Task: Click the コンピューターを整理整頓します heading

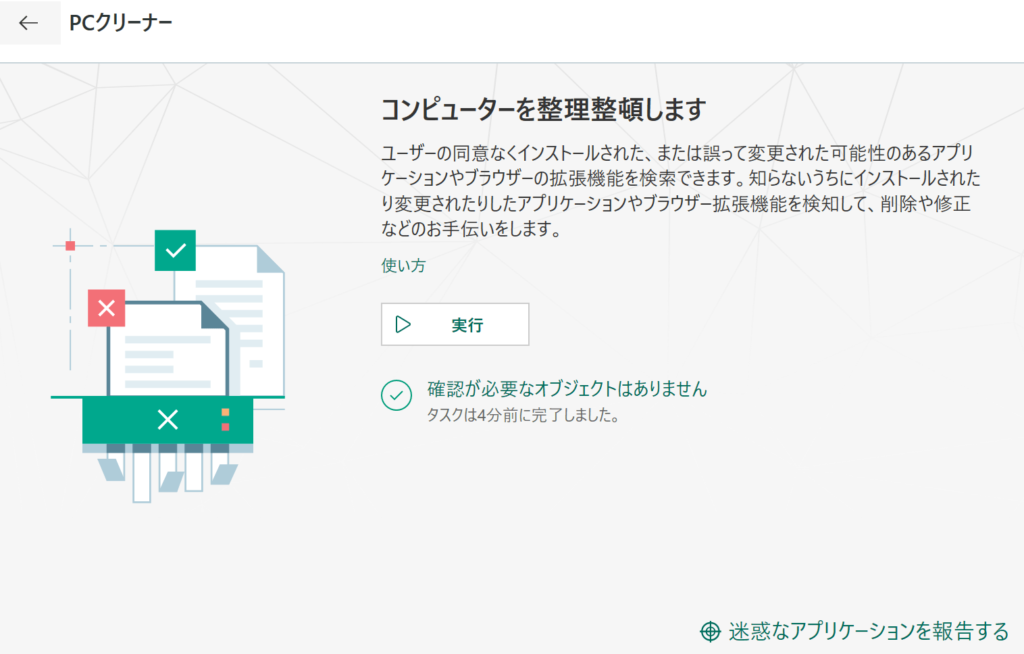Action: click(543, 109)
